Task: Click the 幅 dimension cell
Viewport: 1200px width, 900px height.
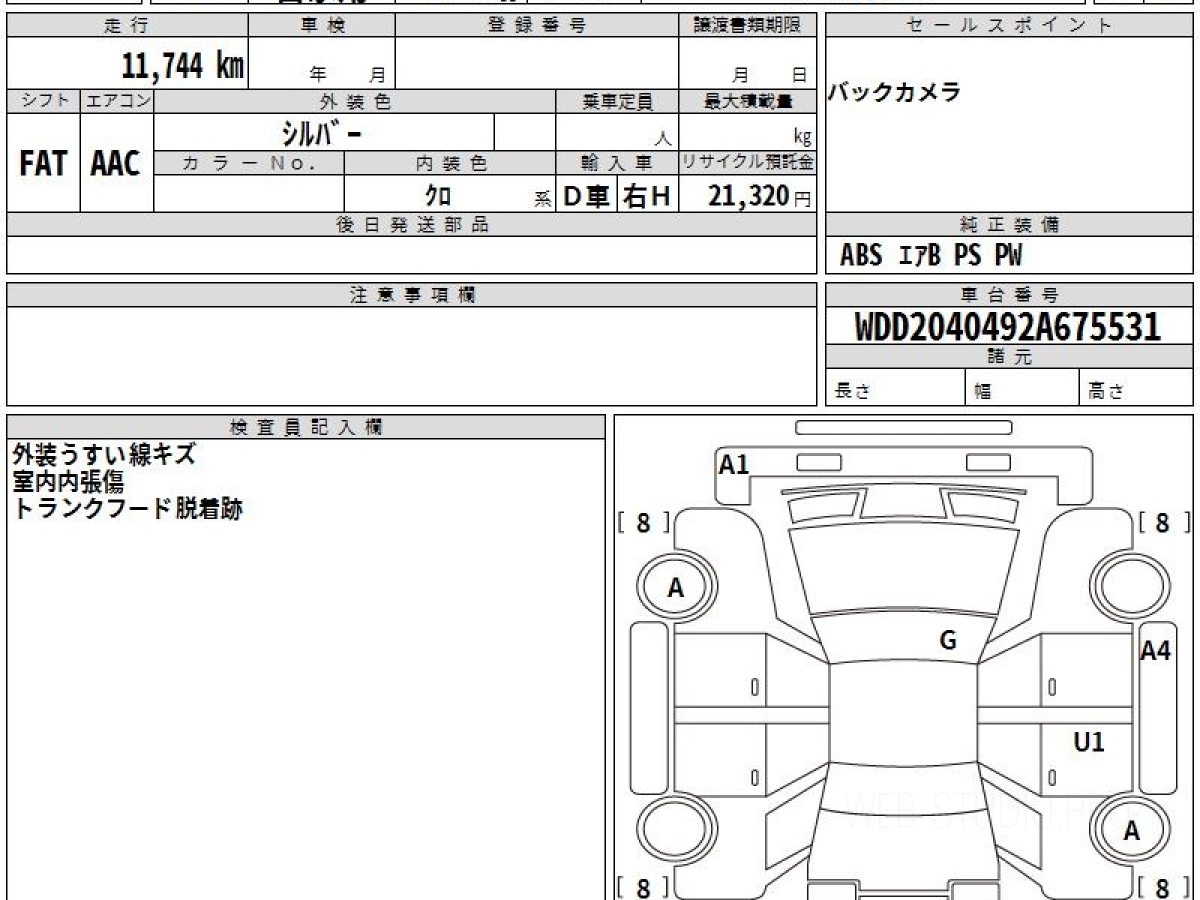Action: tap(1023, 388)
